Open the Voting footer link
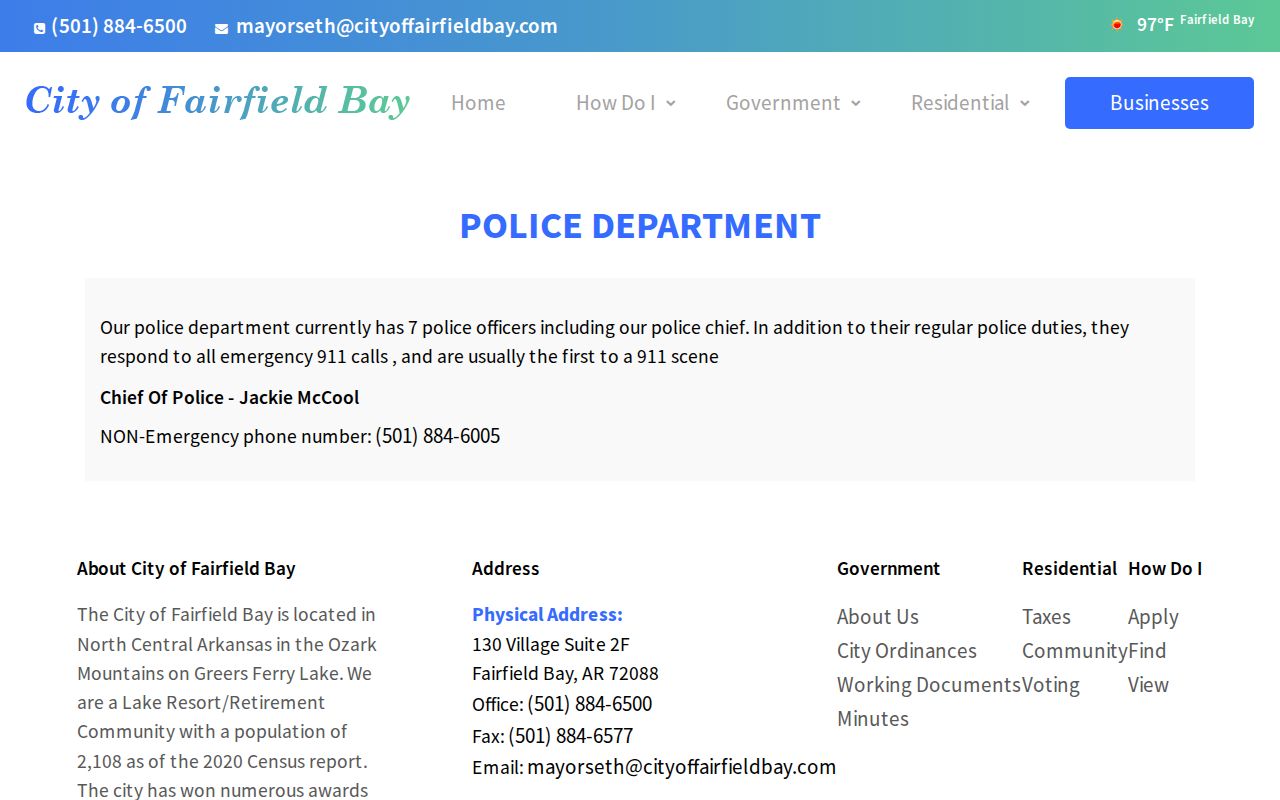Image resolution: width=1280 pixels, height=800 pixels. click(1051, 685)
